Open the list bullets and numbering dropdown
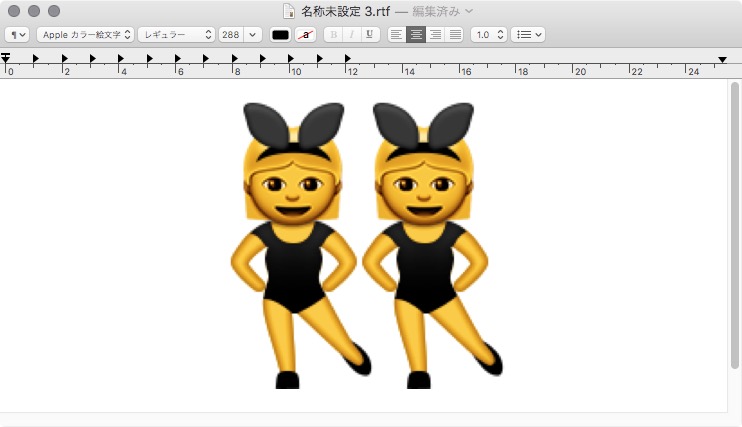The image size is (742, 427). click(x=528, y=35)
